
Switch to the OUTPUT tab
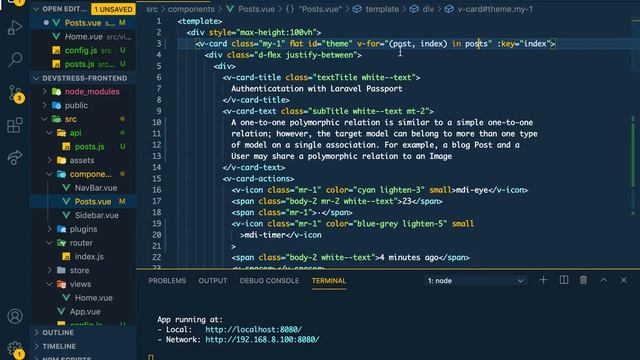point(213,281)
